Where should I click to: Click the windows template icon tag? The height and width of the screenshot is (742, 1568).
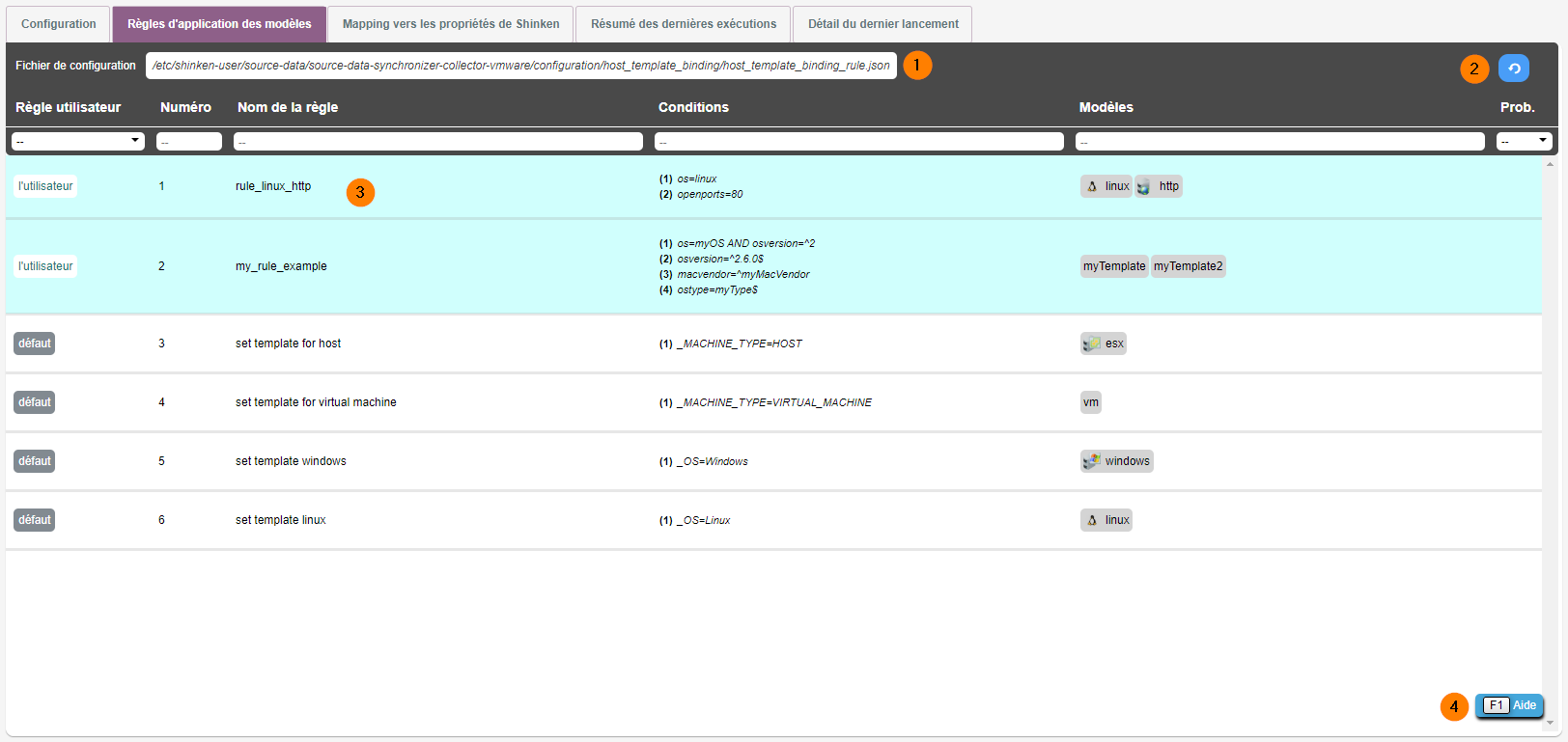pyautogui.click(x=1117, y=461)
